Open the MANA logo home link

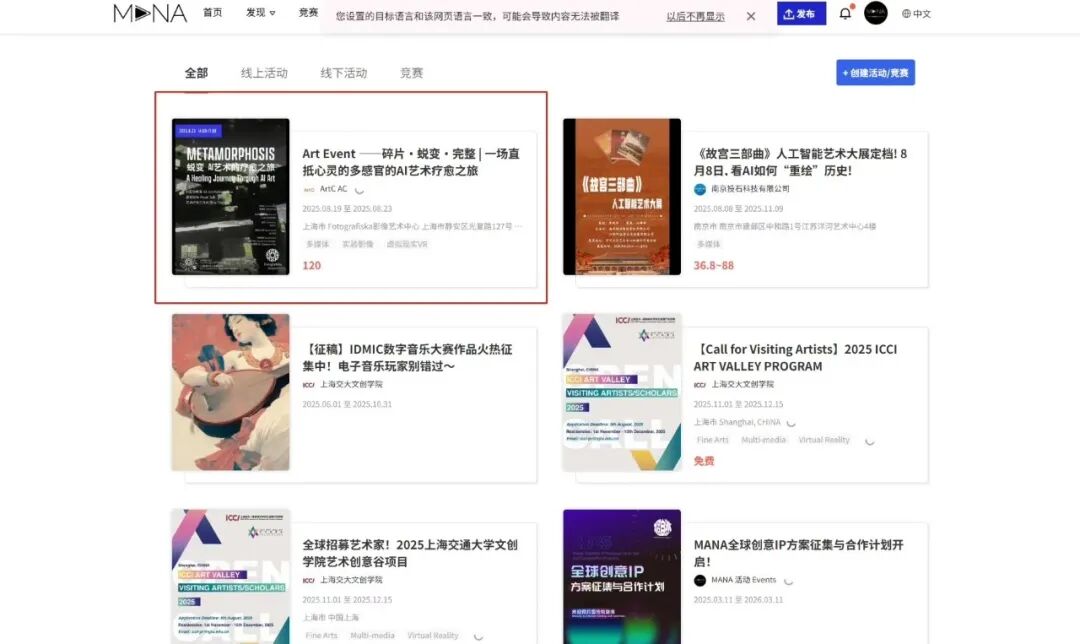point(150,13)
